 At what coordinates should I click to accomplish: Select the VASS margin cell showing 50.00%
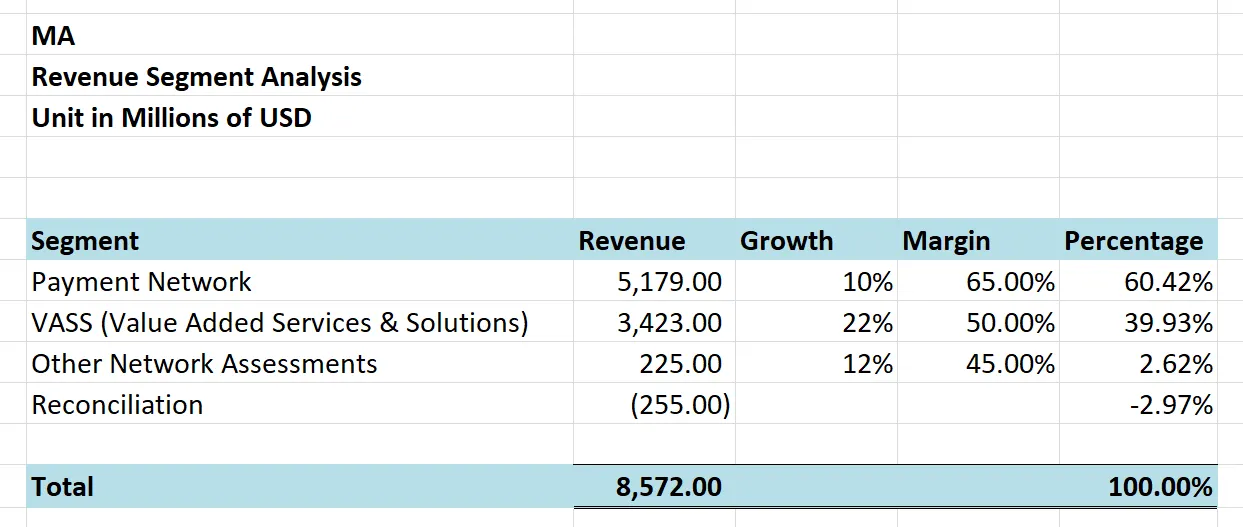tap(1010, 323)
